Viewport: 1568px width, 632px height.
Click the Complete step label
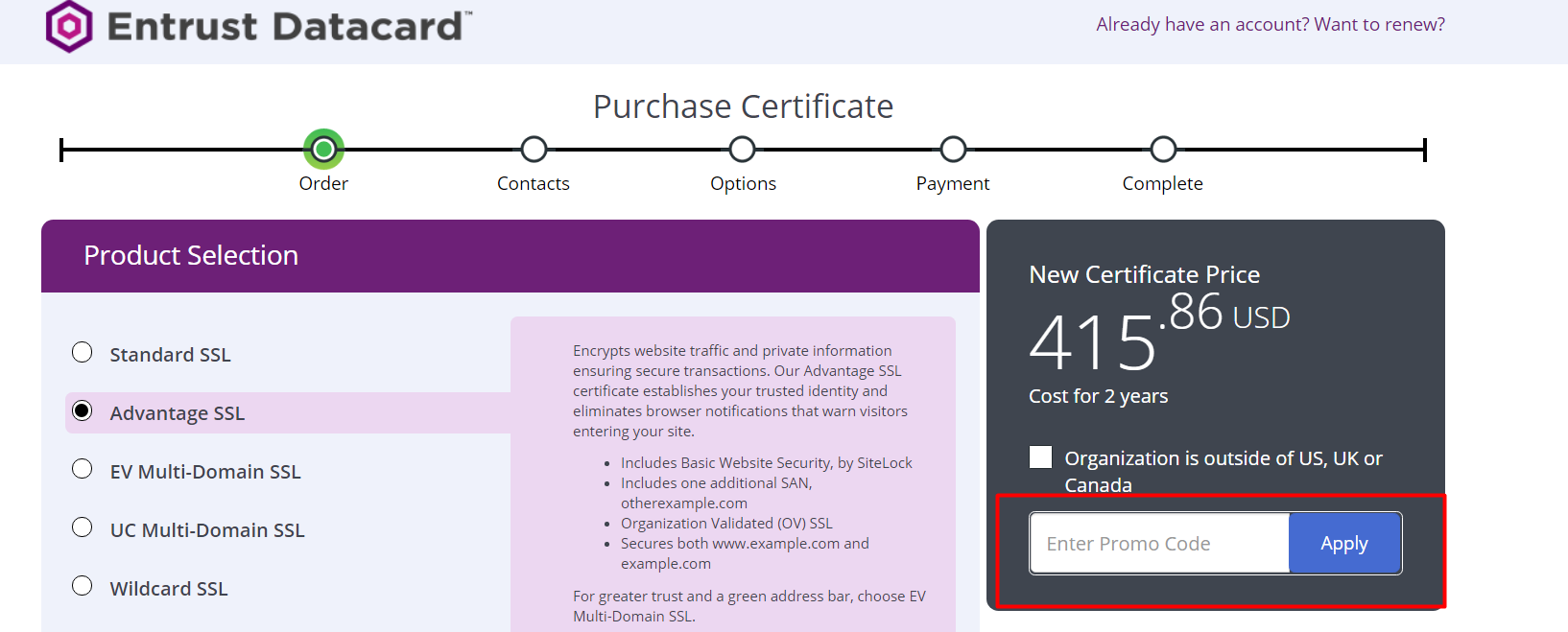click(x=1162, y=183)
